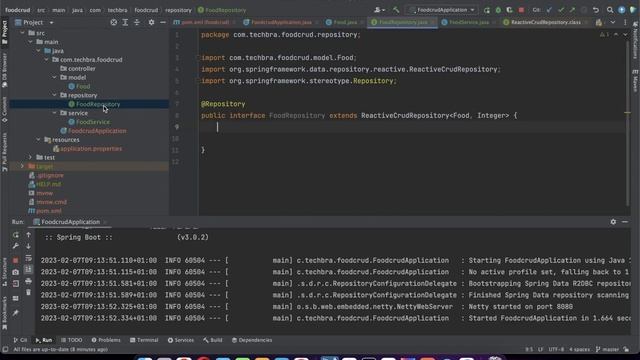Collapse all icon in Project panel header

coord(137,22)
